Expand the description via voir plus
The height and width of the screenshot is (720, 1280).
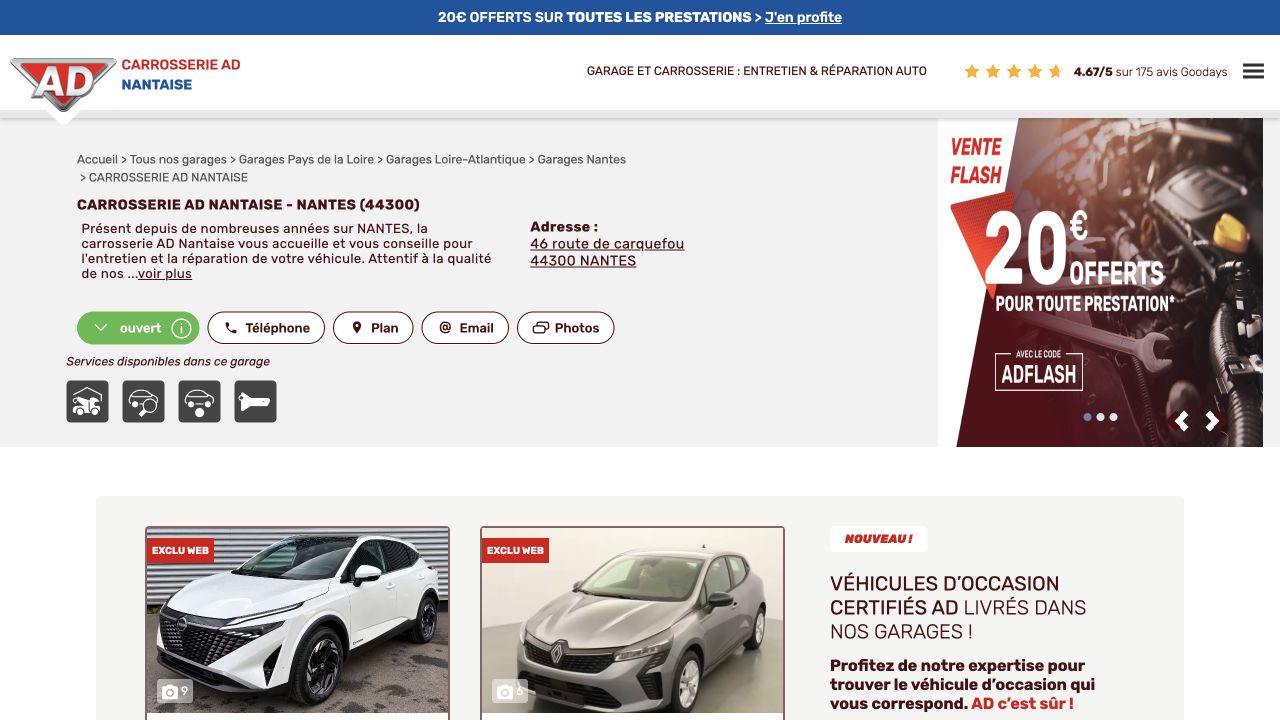pyautogui.click(x=164, y=274)
